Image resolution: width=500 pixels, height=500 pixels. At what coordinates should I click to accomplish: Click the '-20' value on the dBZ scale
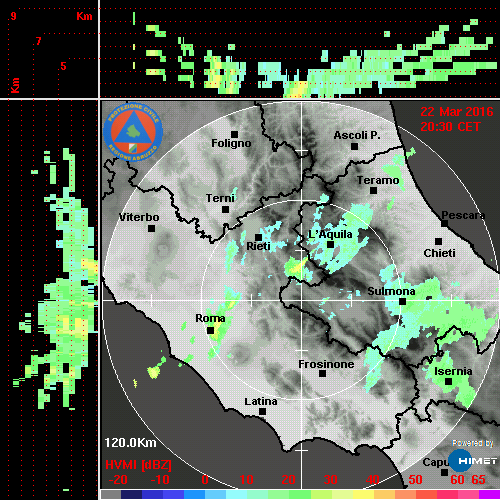(118, 480)
